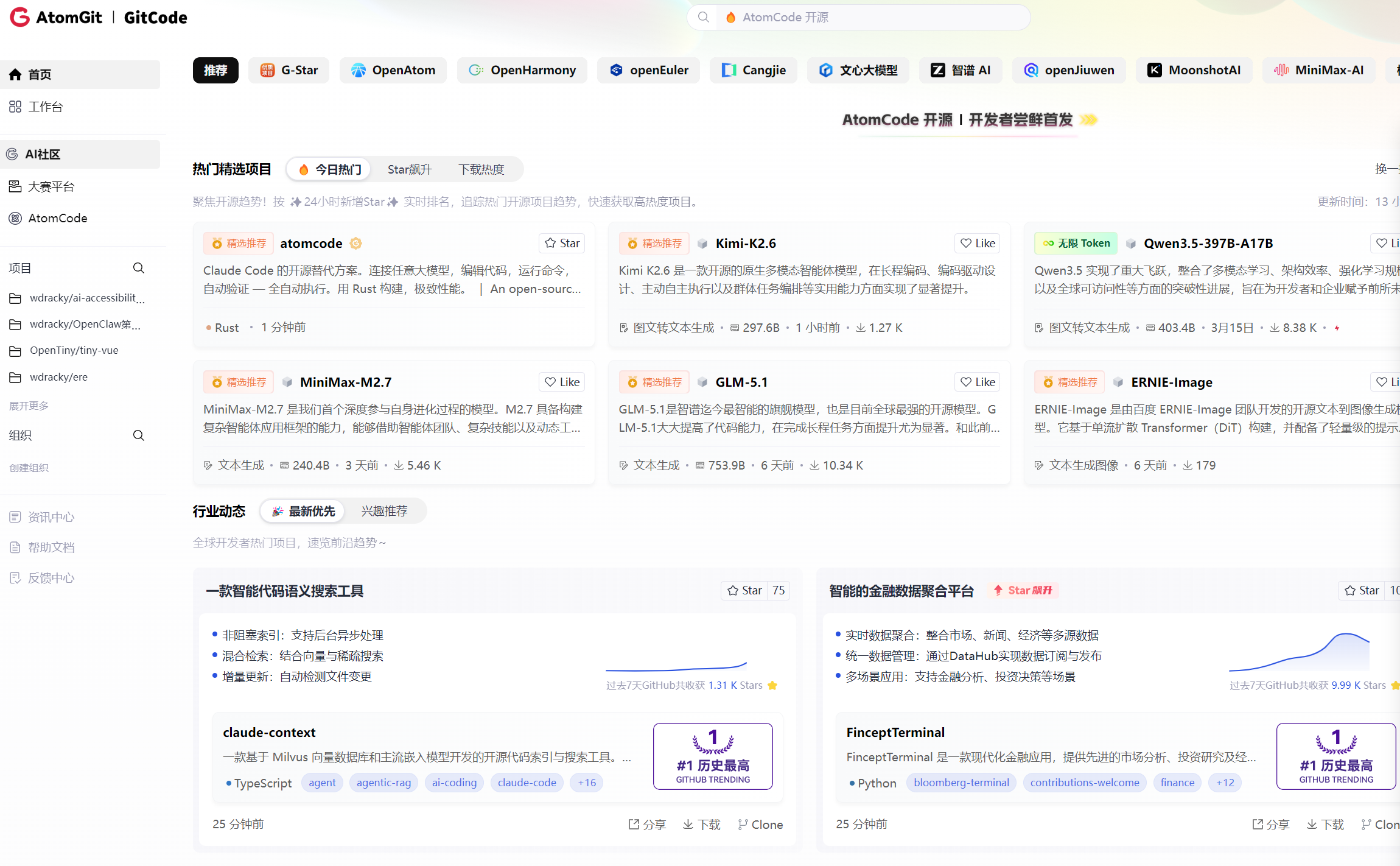This screenshot has height=866, width=1400.
Task: Select the G-Star category tab
Action: pos(289,70)
